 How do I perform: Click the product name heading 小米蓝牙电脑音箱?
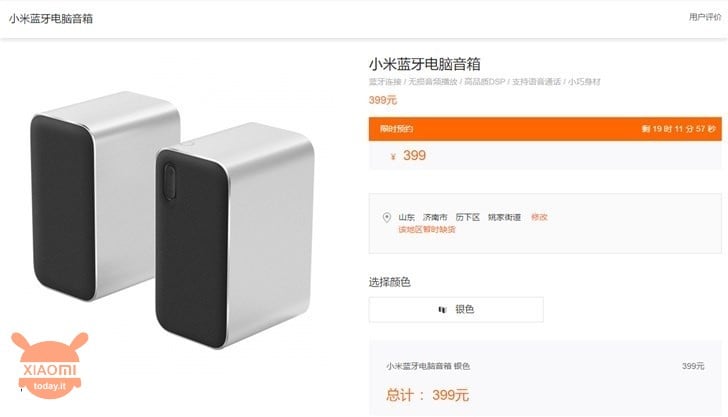coord(424,64)
